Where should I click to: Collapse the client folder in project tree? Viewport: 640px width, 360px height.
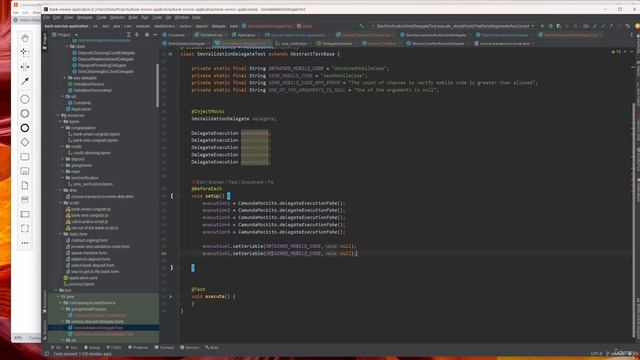(x=67, y=47)
